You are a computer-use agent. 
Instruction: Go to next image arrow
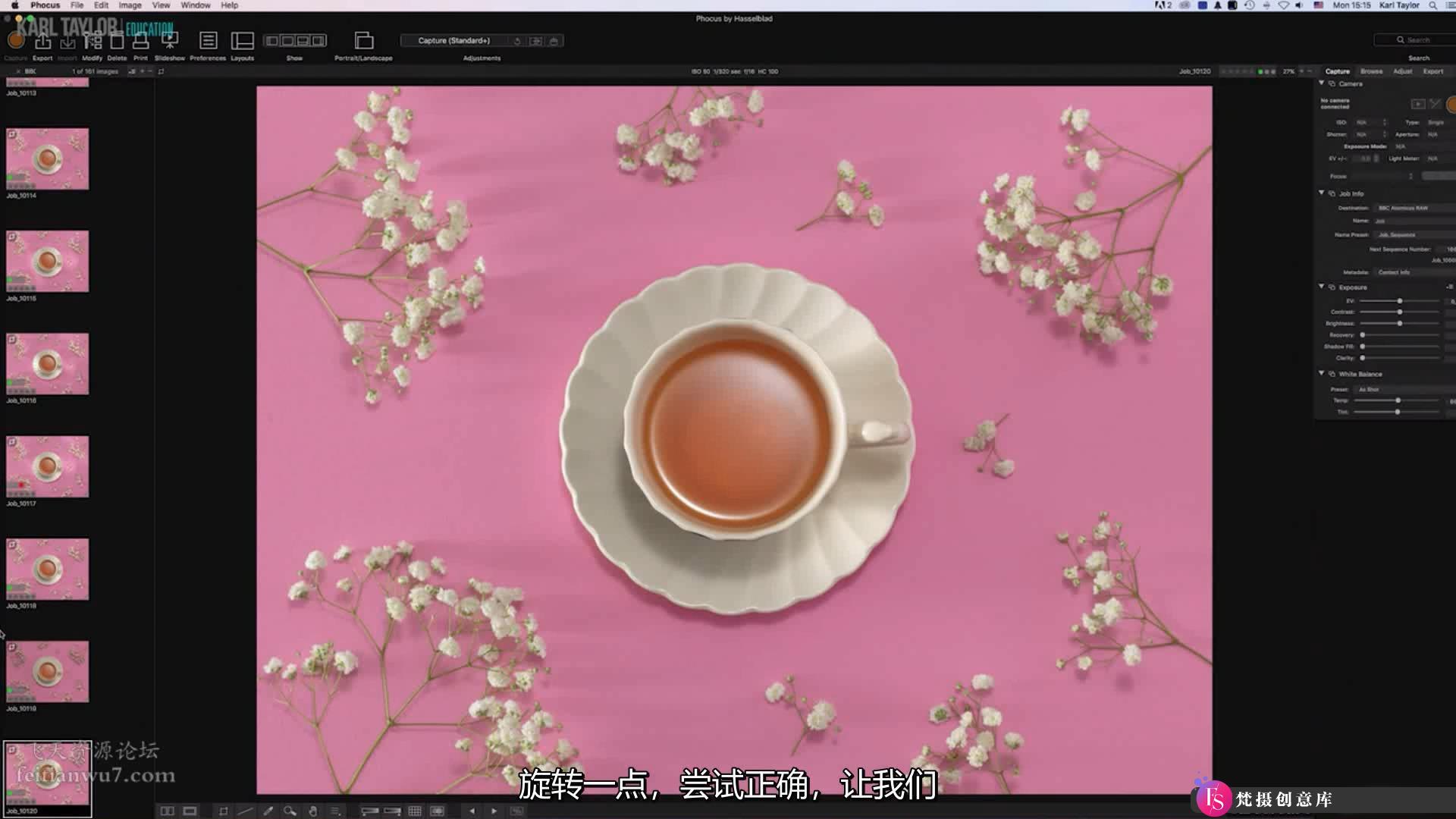(x=494, y=811)
